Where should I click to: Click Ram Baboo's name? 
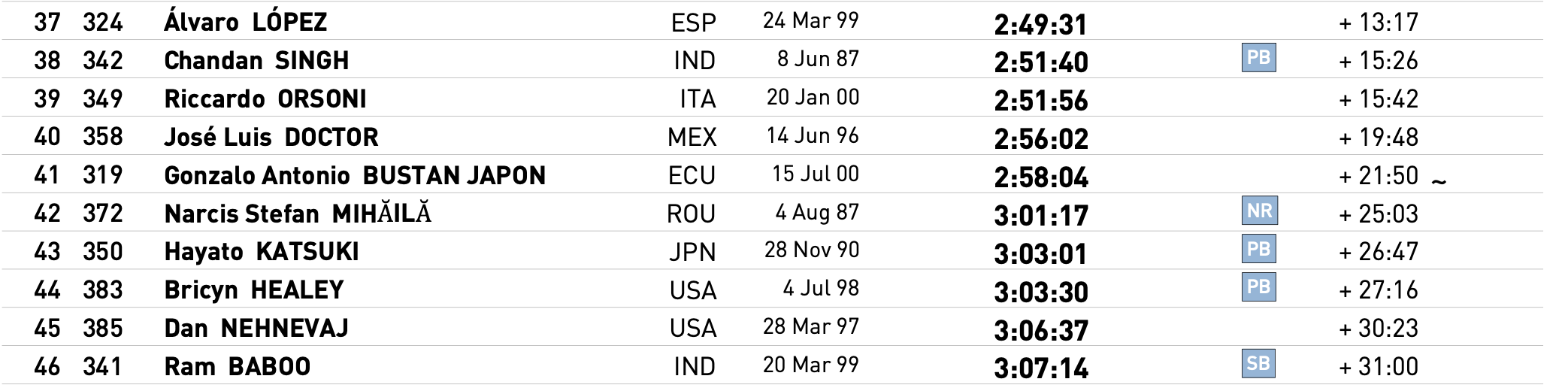[237, 366]
